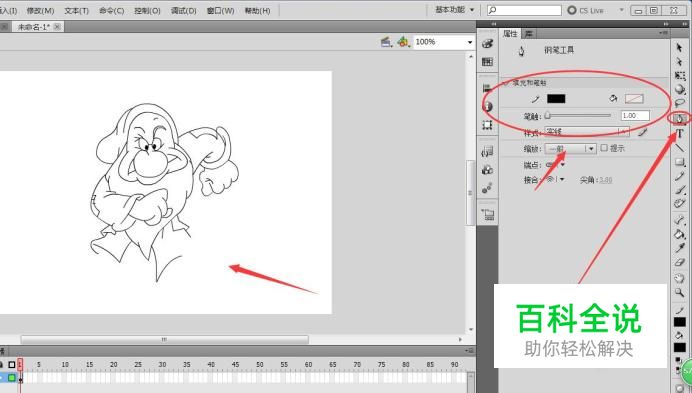Open the 修改(M) menu

pyautogui.click(x=40, y=10)
